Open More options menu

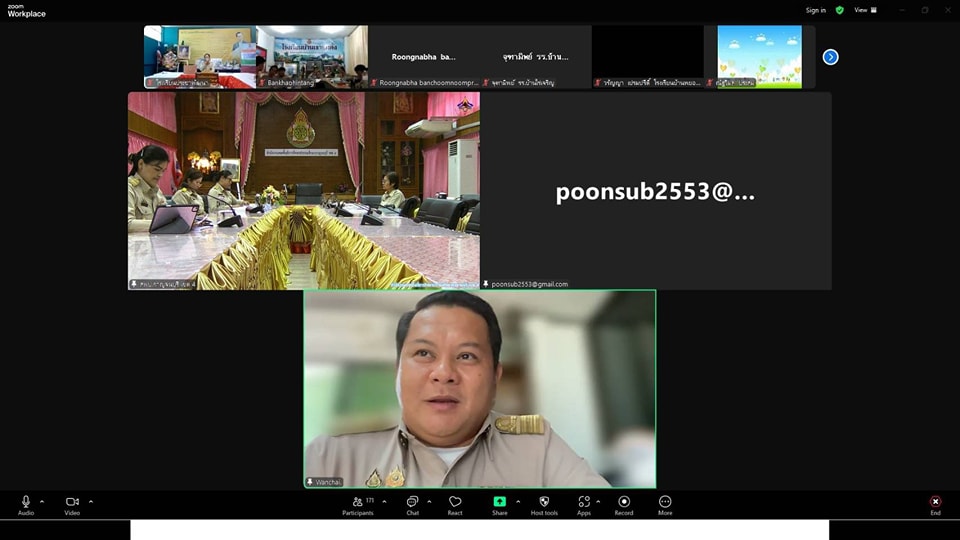[x=665, y=505]
